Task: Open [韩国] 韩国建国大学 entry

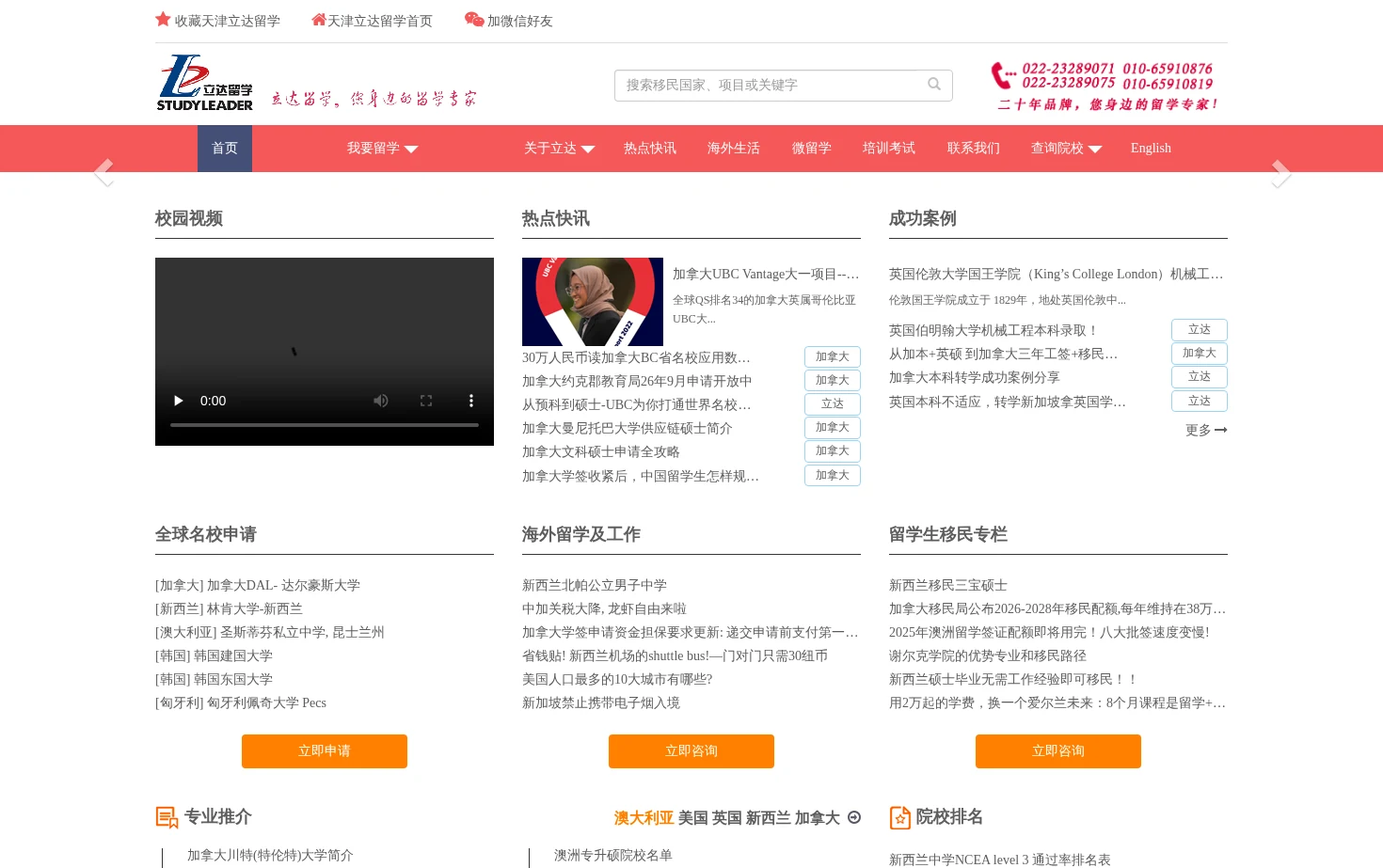Action: coord(215,656)
